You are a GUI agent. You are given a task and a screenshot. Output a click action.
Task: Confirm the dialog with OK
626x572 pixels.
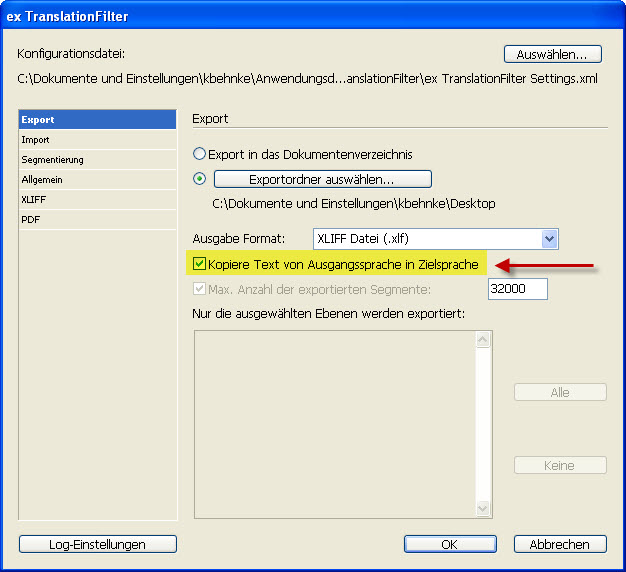(450, 544)
